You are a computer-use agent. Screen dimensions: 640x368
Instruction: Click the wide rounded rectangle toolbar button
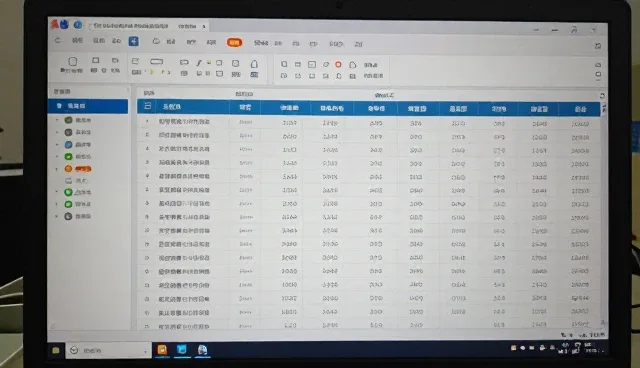pos(156,62)
